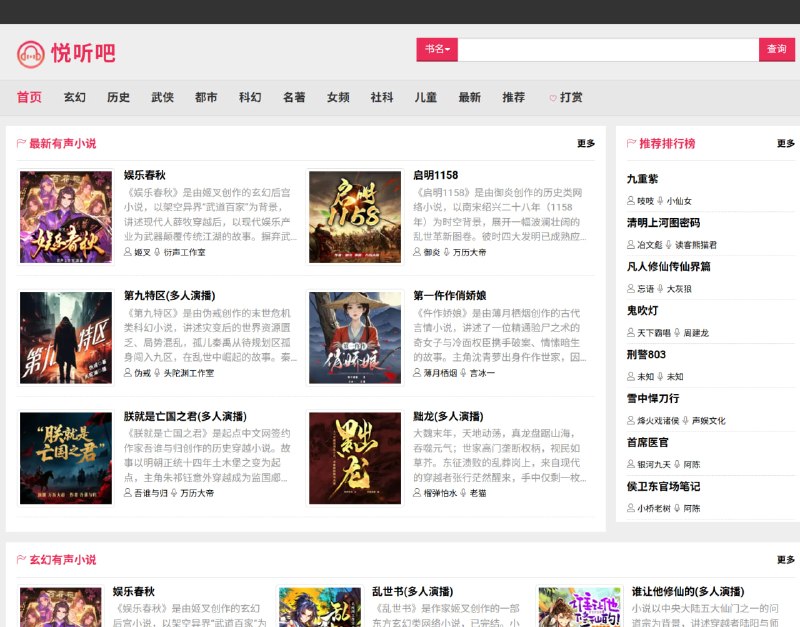Open the 娱乐春秋 cover in 最新有声小说
Viewport: 800px width, 627px height.
coord(66,217)
